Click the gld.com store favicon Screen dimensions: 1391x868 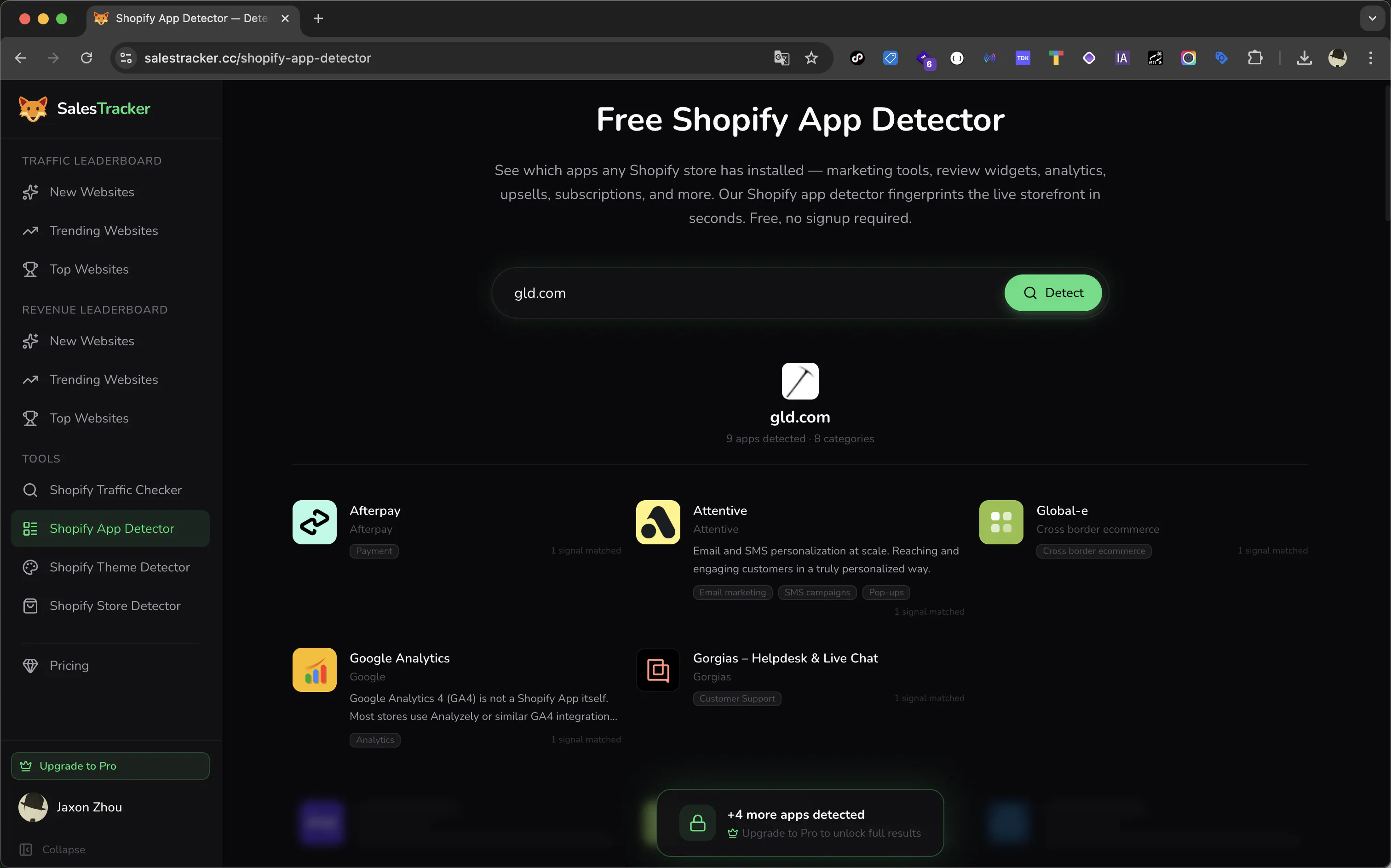point(800,381)
